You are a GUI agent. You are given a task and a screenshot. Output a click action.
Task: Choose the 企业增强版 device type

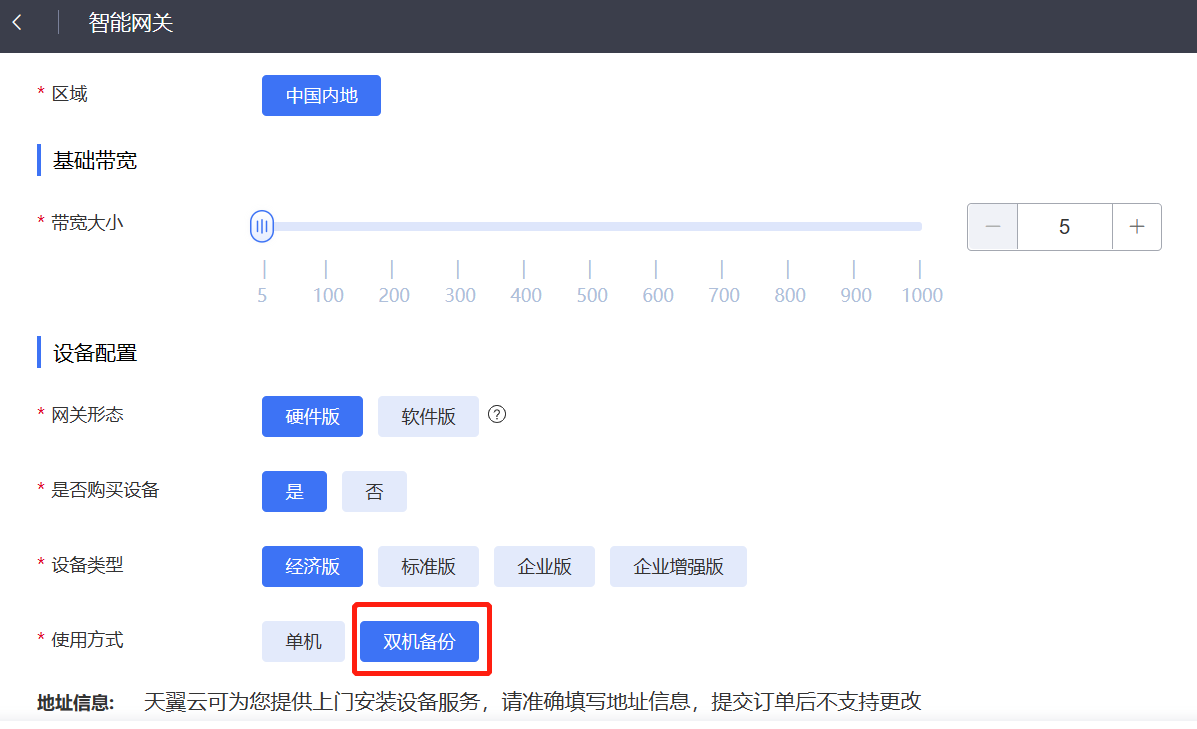(x=678, y=566)
